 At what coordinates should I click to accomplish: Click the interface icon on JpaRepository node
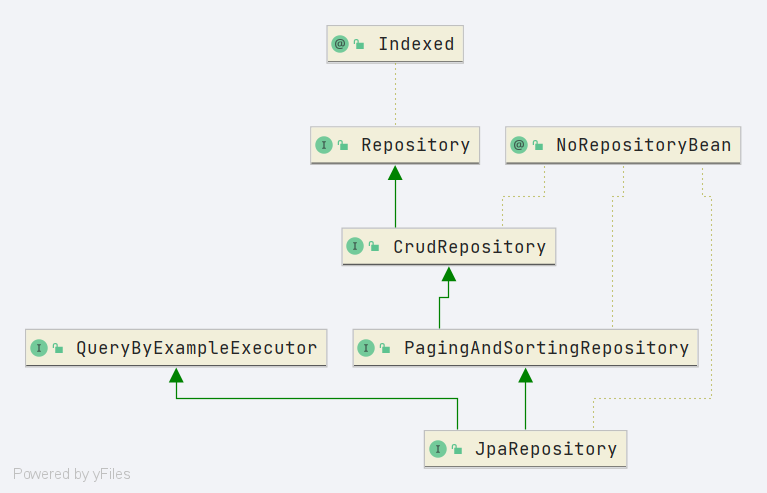(437, 449)
